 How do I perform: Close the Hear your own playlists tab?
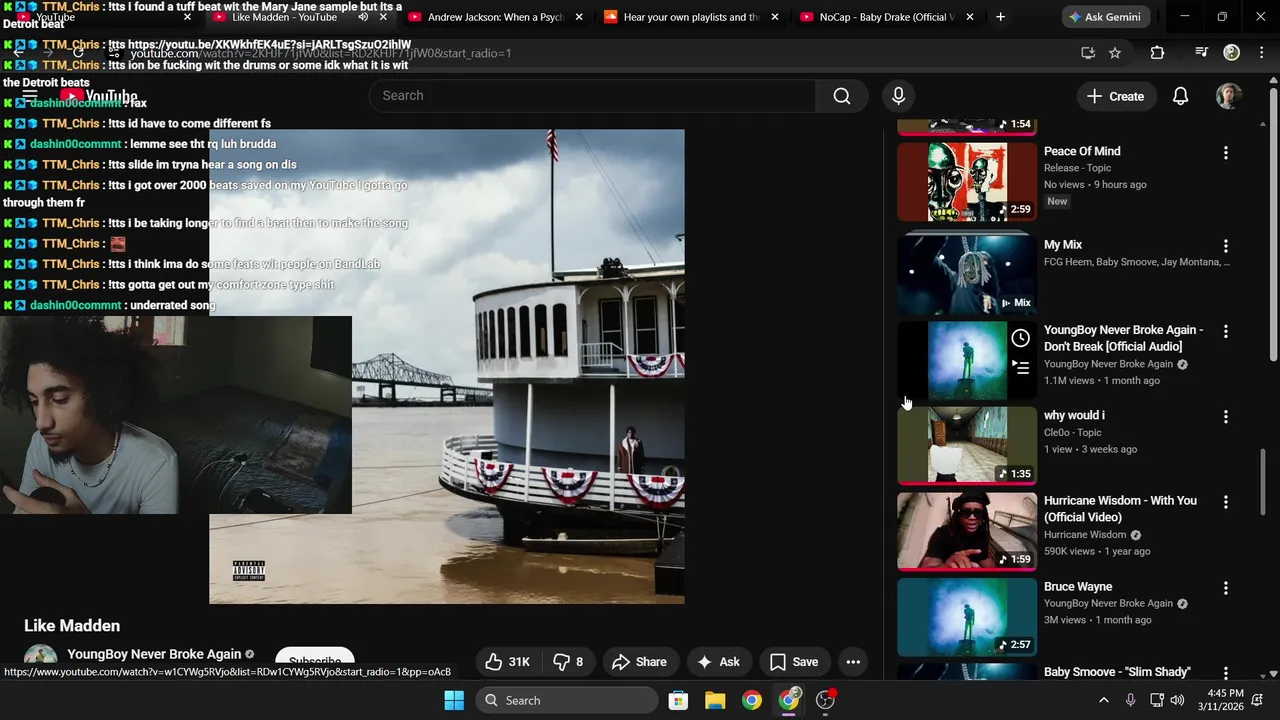tap(775, 17)
